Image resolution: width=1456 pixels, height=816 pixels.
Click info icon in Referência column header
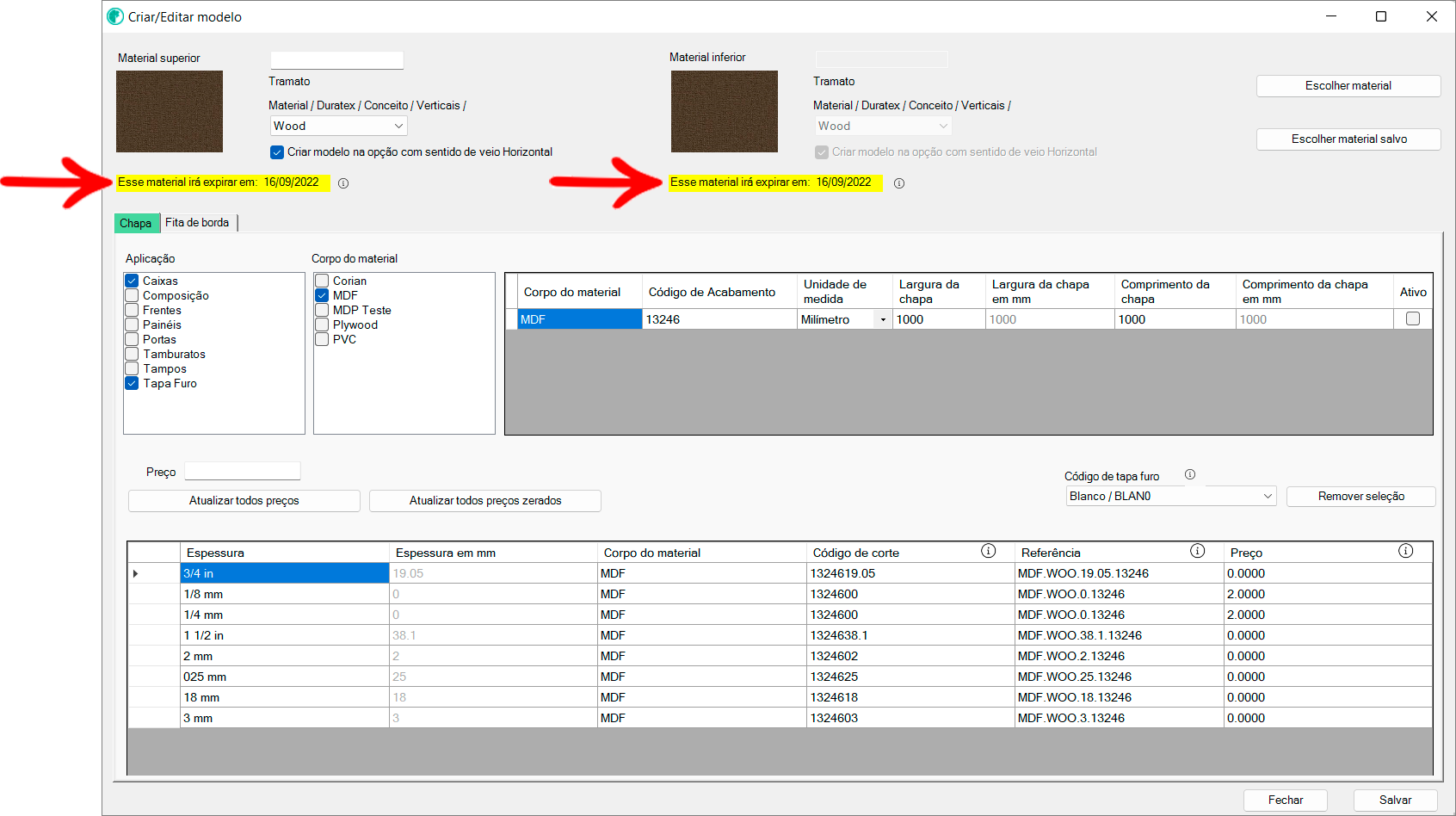point(1197,551)
